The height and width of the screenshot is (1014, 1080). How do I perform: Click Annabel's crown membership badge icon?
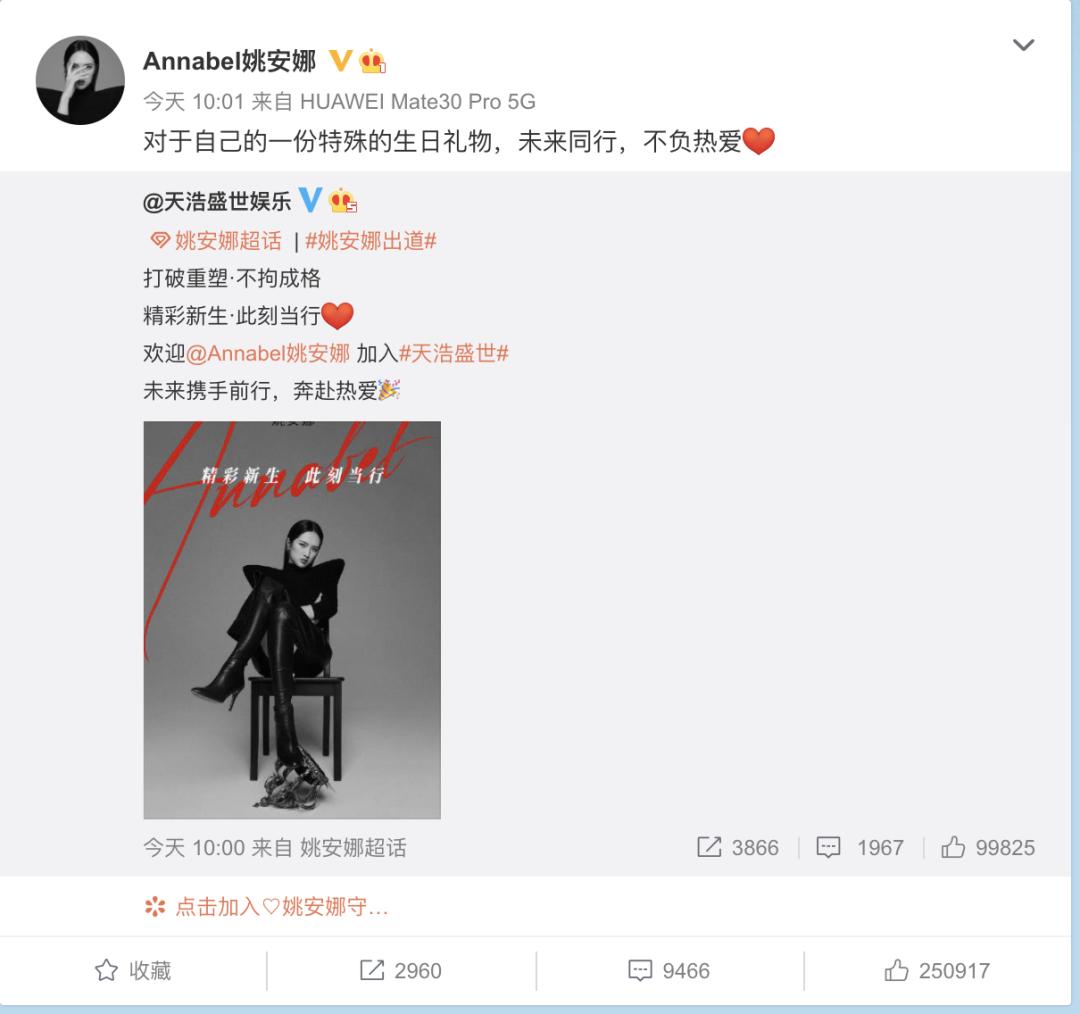tap(372, 61)
